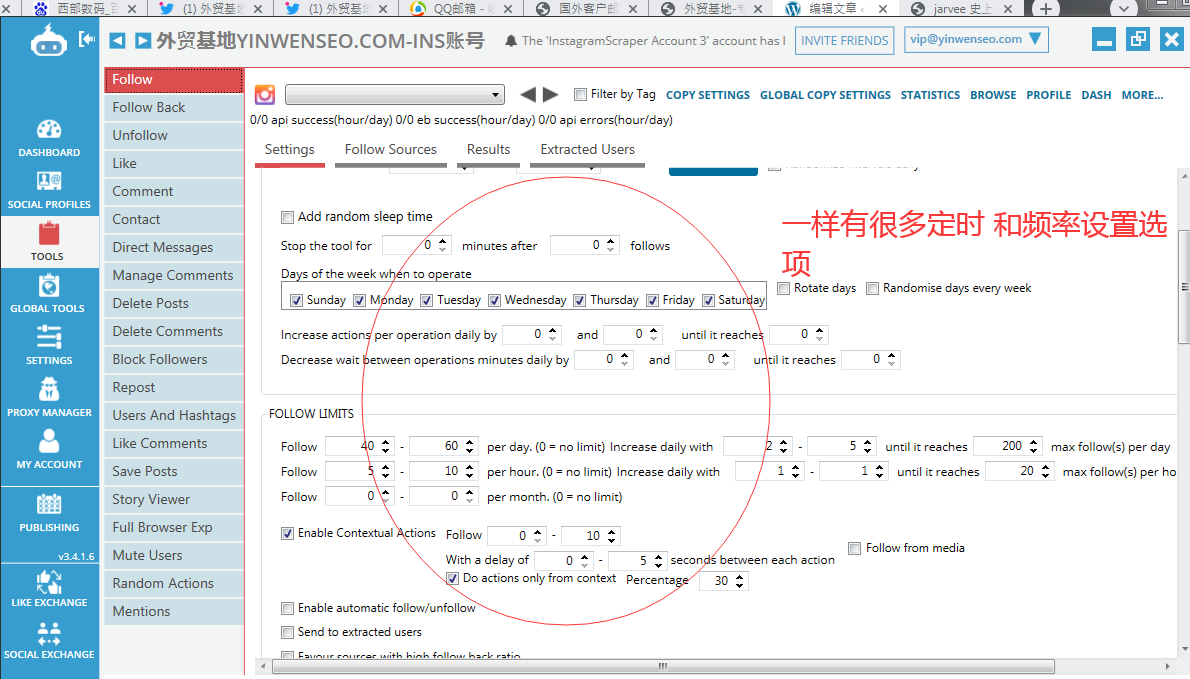This screenshot has width=1190, height=679.
Task: Toggle Rotate days option
Action: click(783, 288)
